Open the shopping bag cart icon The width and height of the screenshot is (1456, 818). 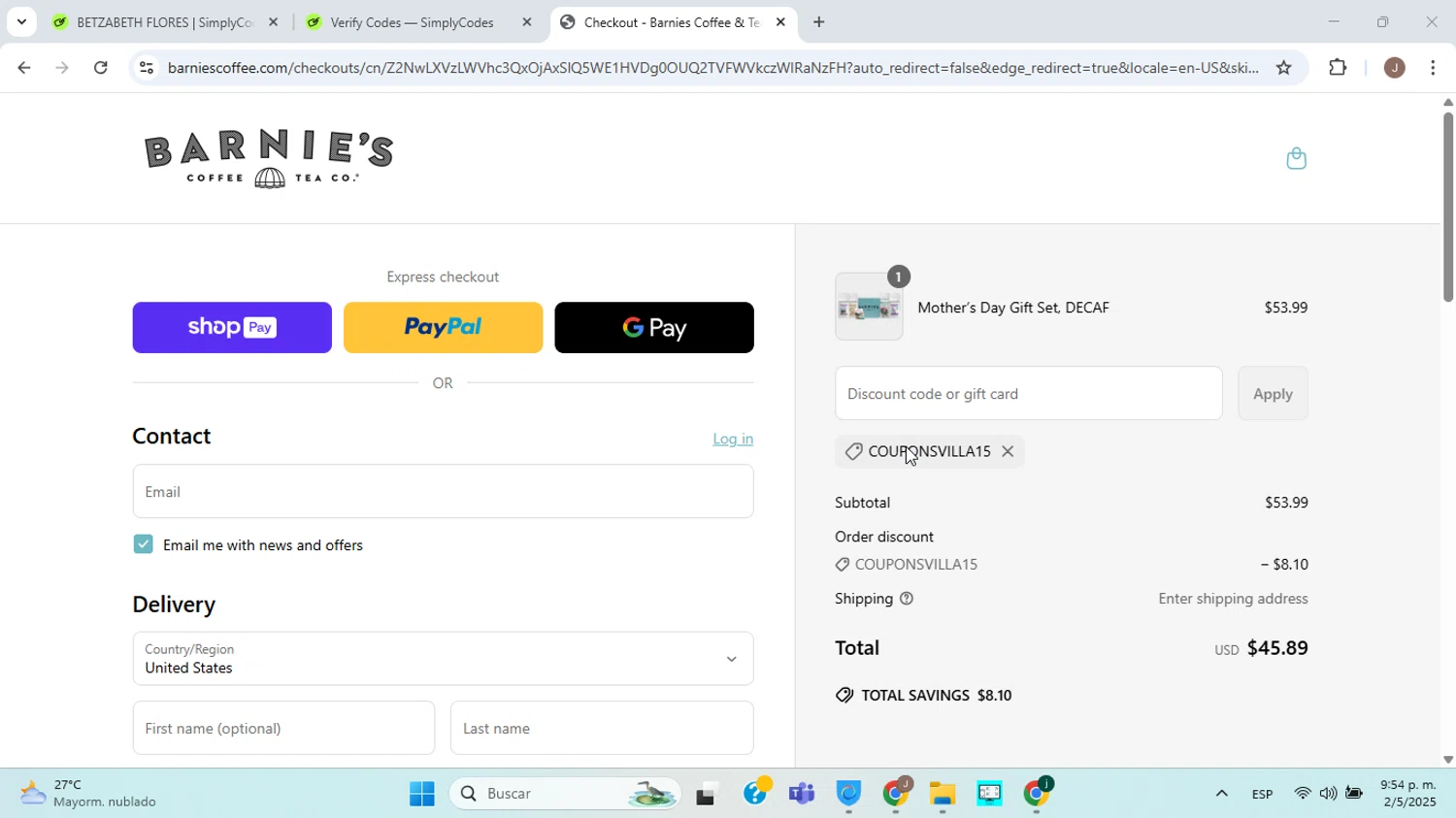1296,158
